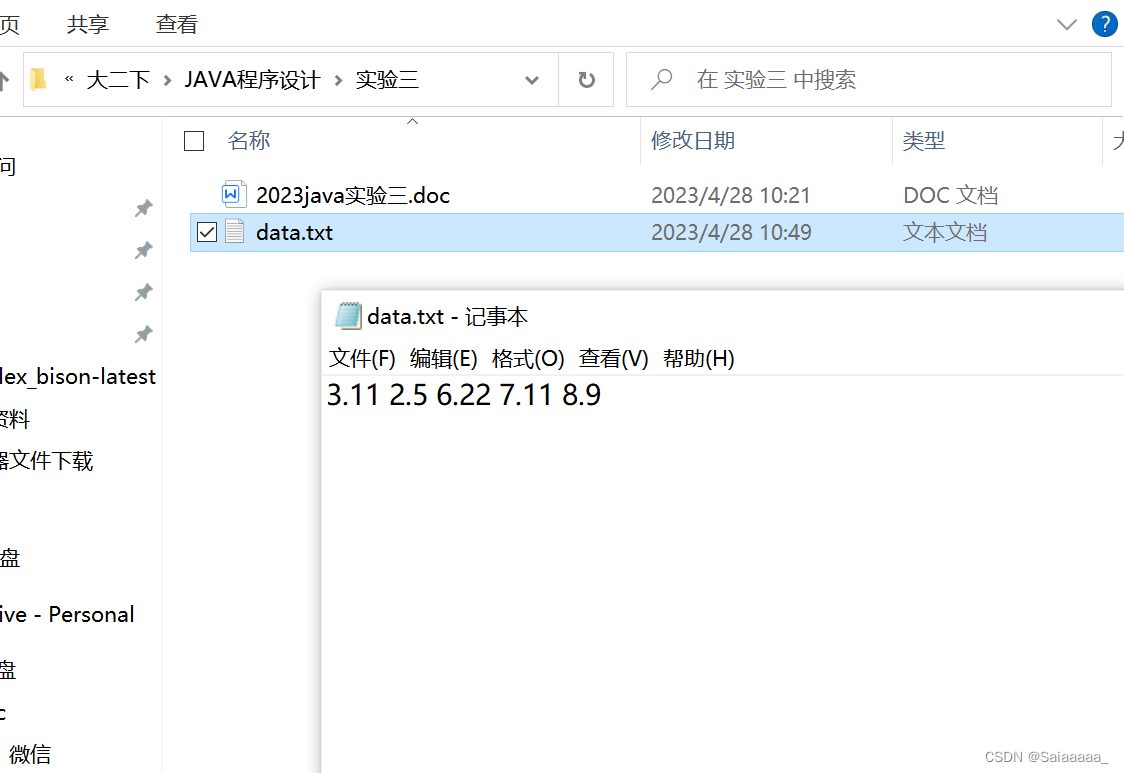Click the folder icon in the address bar
The height and width of the screenshot is (773, 1124).
pyautogui.click(x=38, y=80)
